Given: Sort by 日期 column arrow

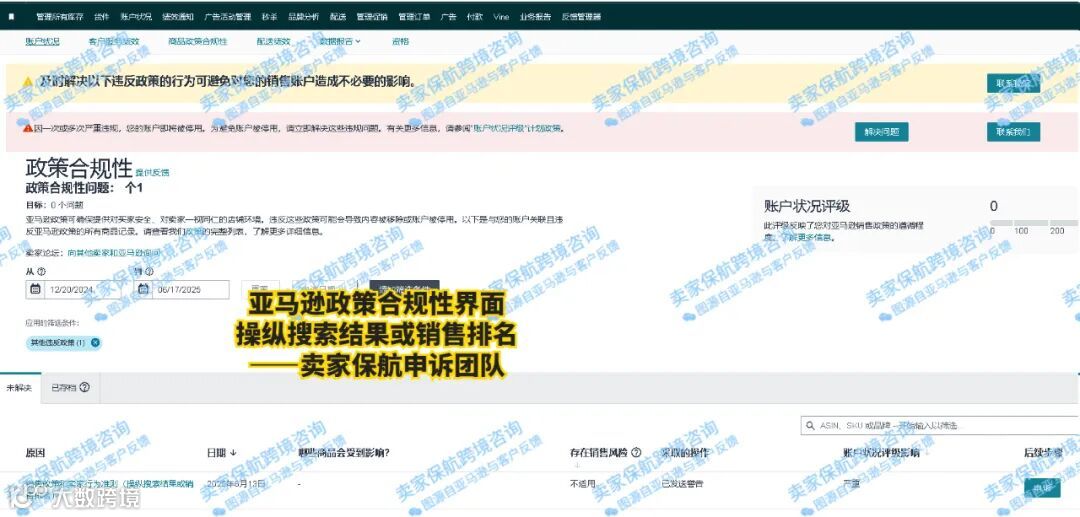Looking at the screenshot, I should pyautogui.click(x=233, y=453).
